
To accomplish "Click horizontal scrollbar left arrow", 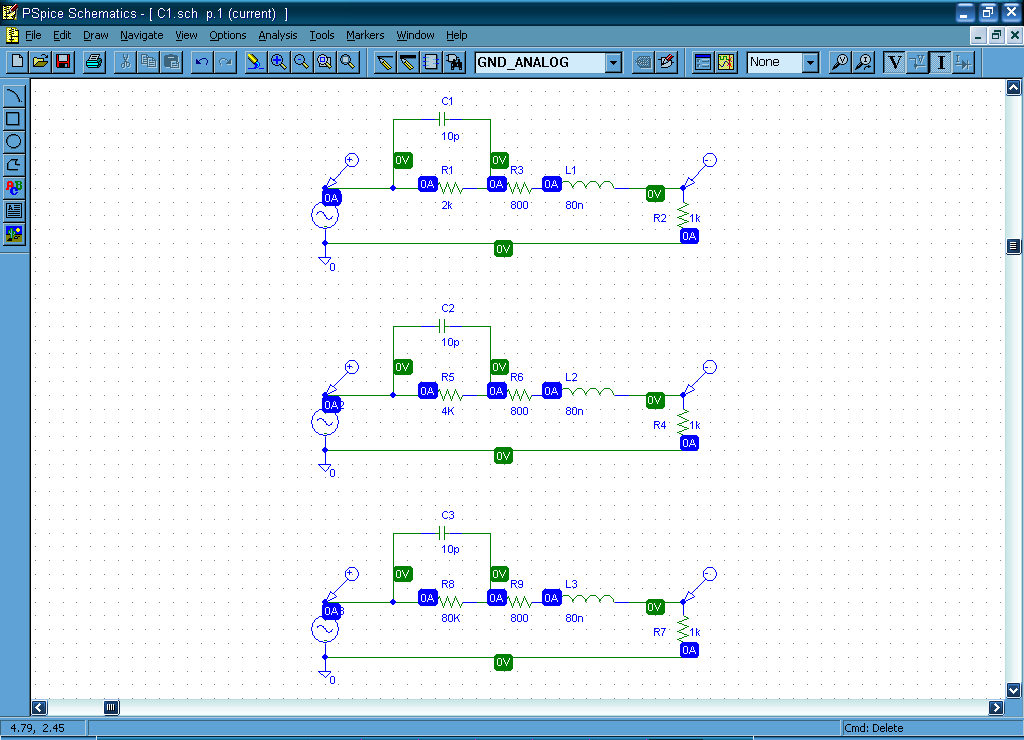I will click(x=39, y=707).
